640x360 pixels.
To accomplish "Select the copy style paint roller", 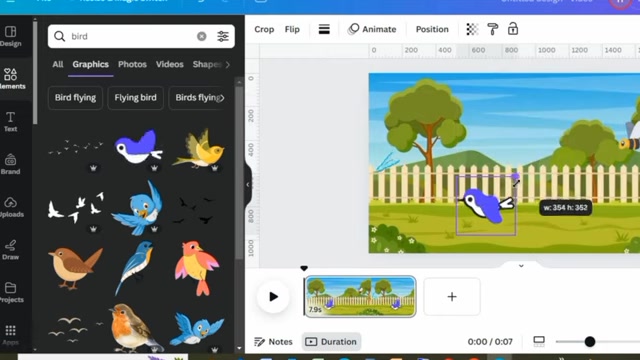I will (x=493, y=29).
